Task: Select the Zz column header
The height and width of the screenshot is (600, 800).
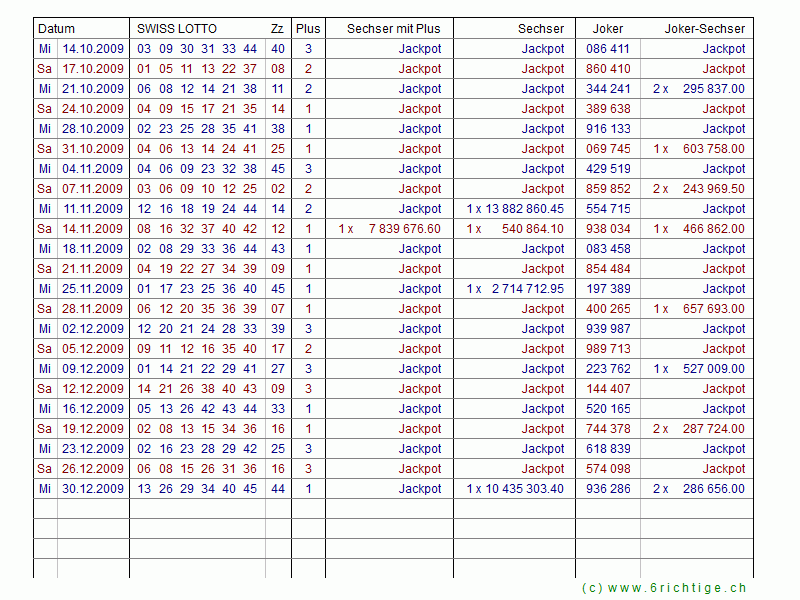Action: 277,29
